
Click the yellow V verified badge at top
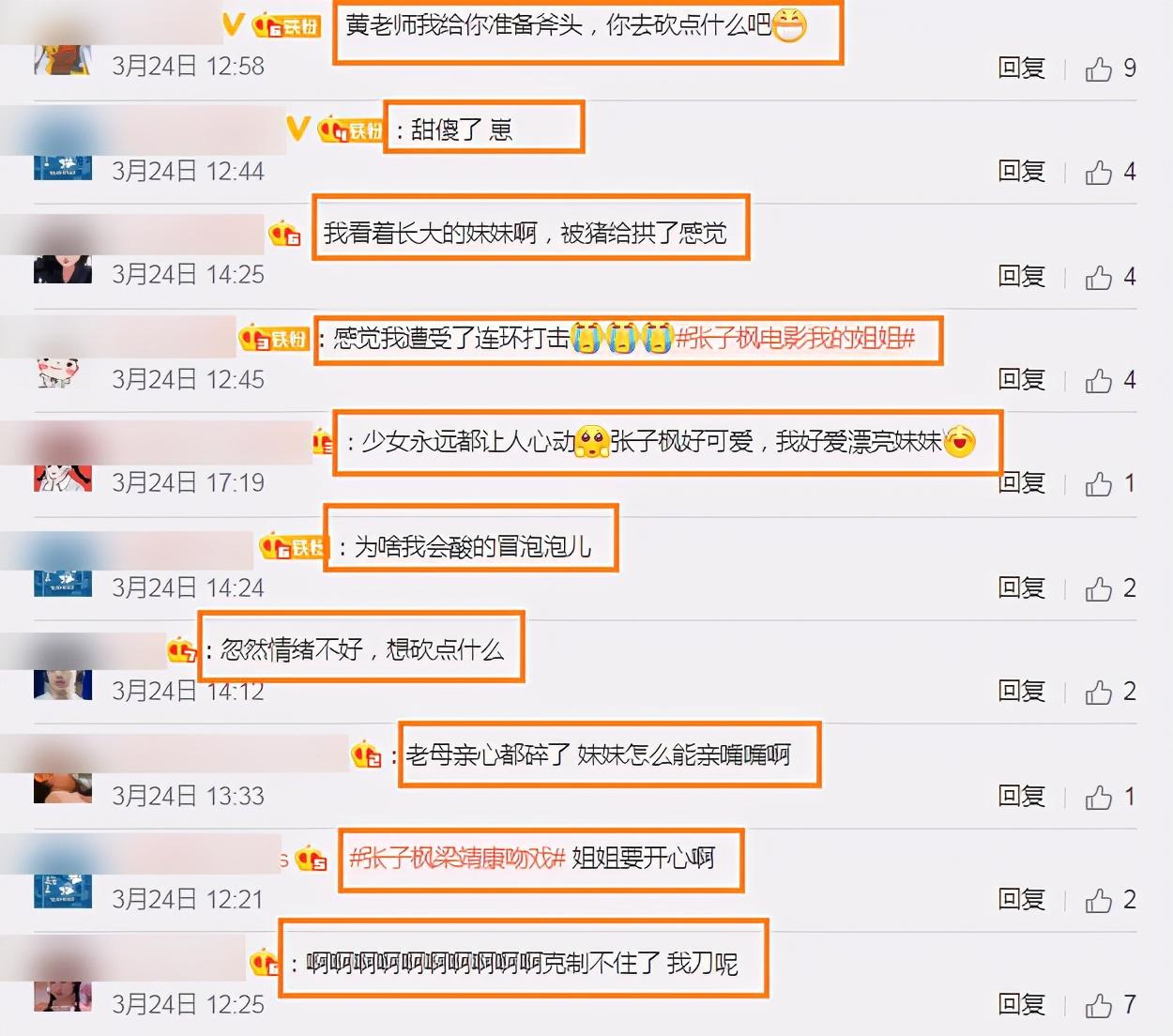234,24
